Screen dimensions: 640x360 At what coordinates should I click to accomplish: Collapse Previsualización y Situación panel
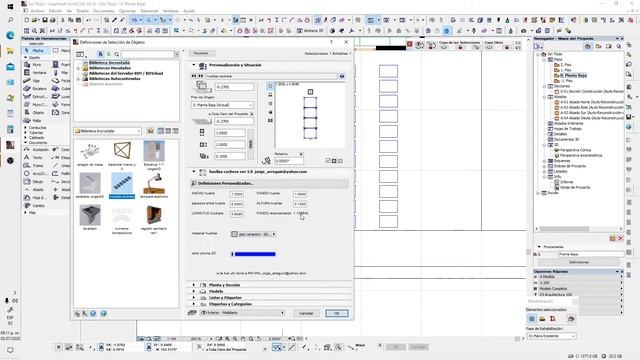click(x=193, y=65)
